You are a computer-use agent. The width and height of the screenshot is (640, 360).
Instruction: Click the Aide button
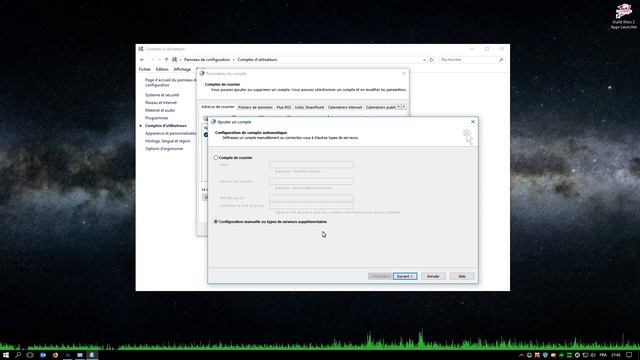462,276
